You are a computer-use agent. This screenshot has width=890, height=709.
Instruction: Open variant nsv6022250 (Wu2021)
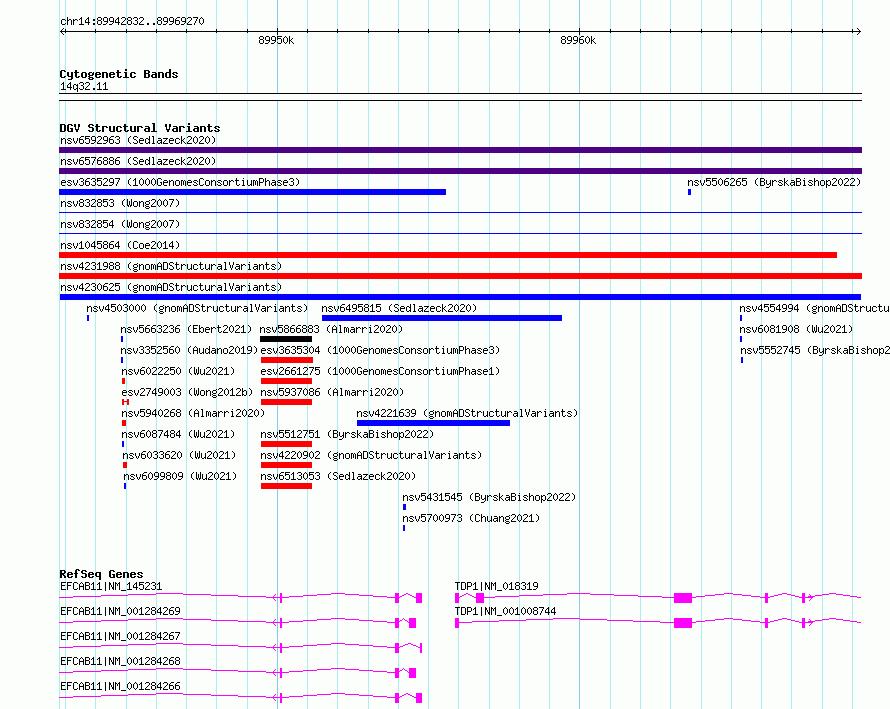pyautogui.click(x=178, y=371)
